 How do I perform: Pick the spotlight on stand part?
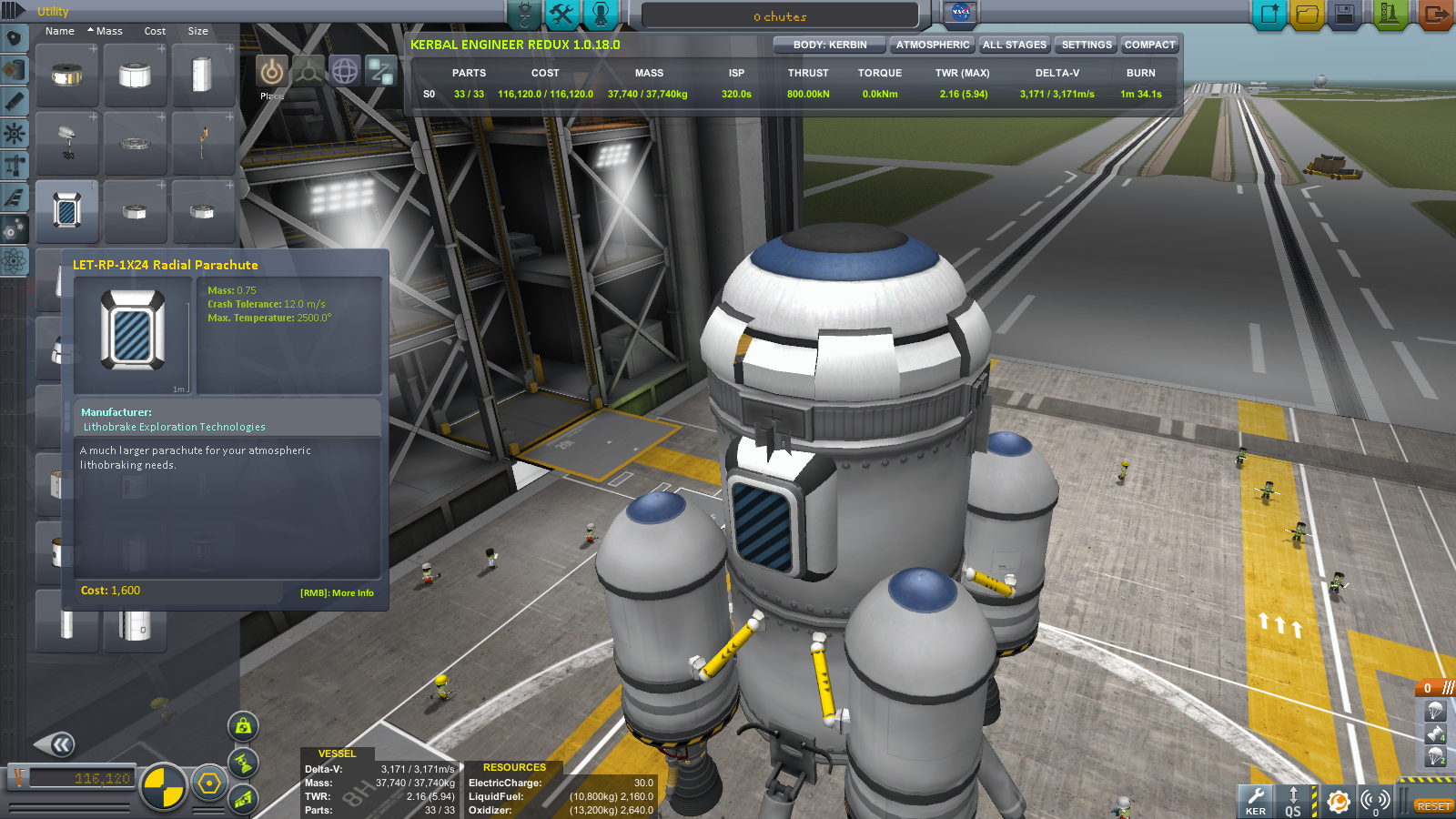(67, 143)
